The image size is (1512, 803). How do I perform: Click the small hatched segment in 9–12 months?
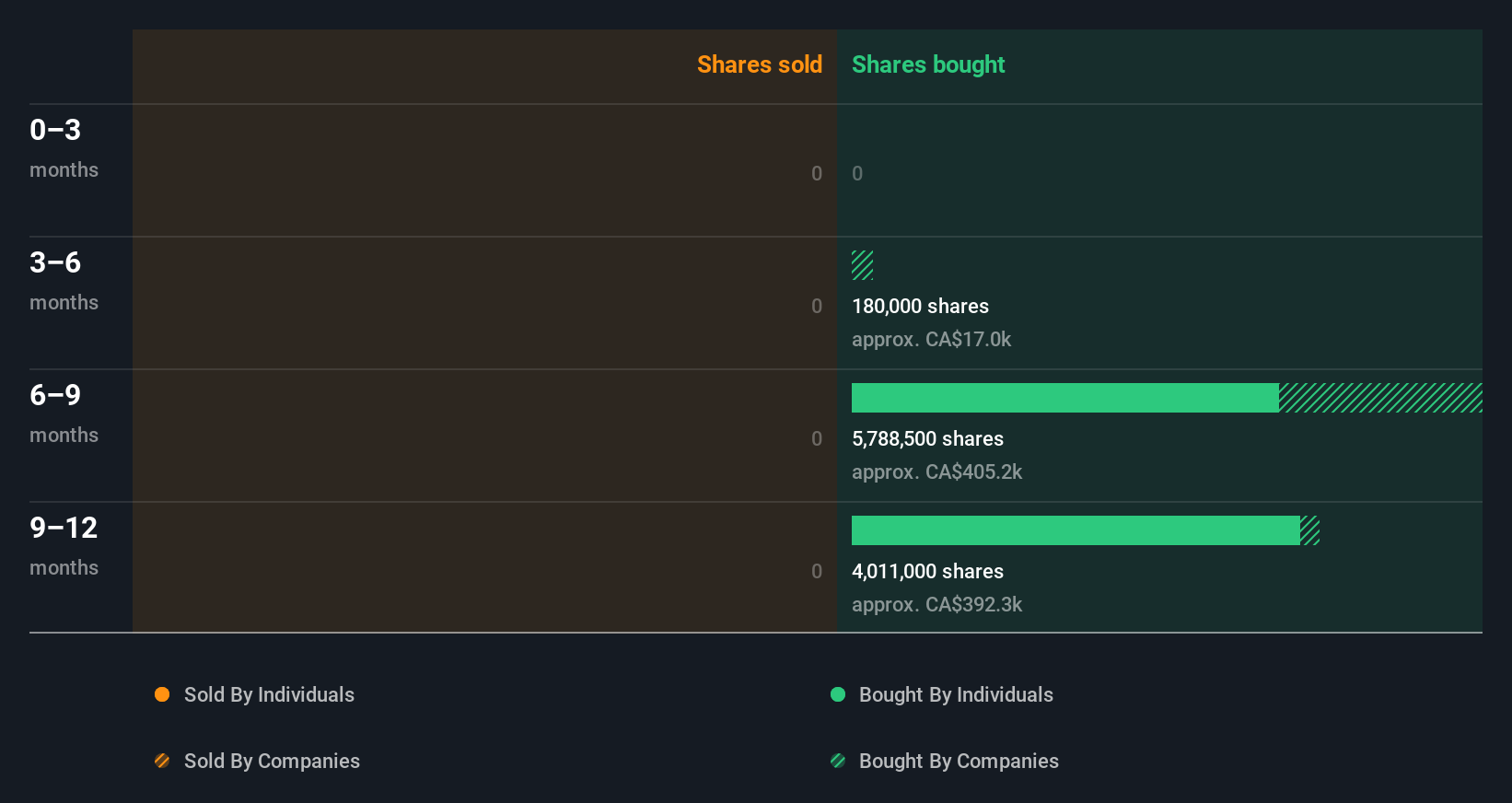1310,530
